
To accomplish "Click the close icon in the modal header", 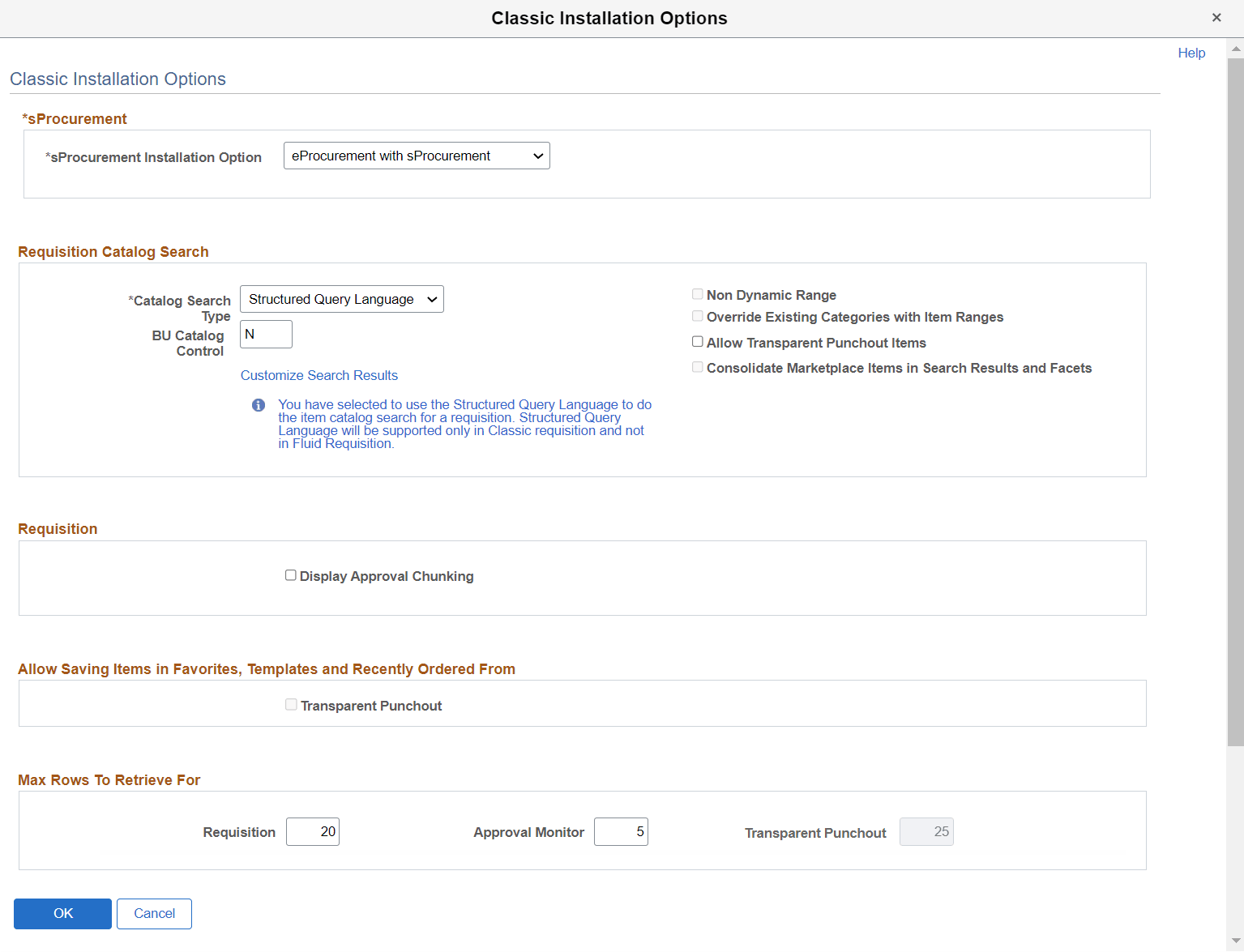I will point(1216,17).
